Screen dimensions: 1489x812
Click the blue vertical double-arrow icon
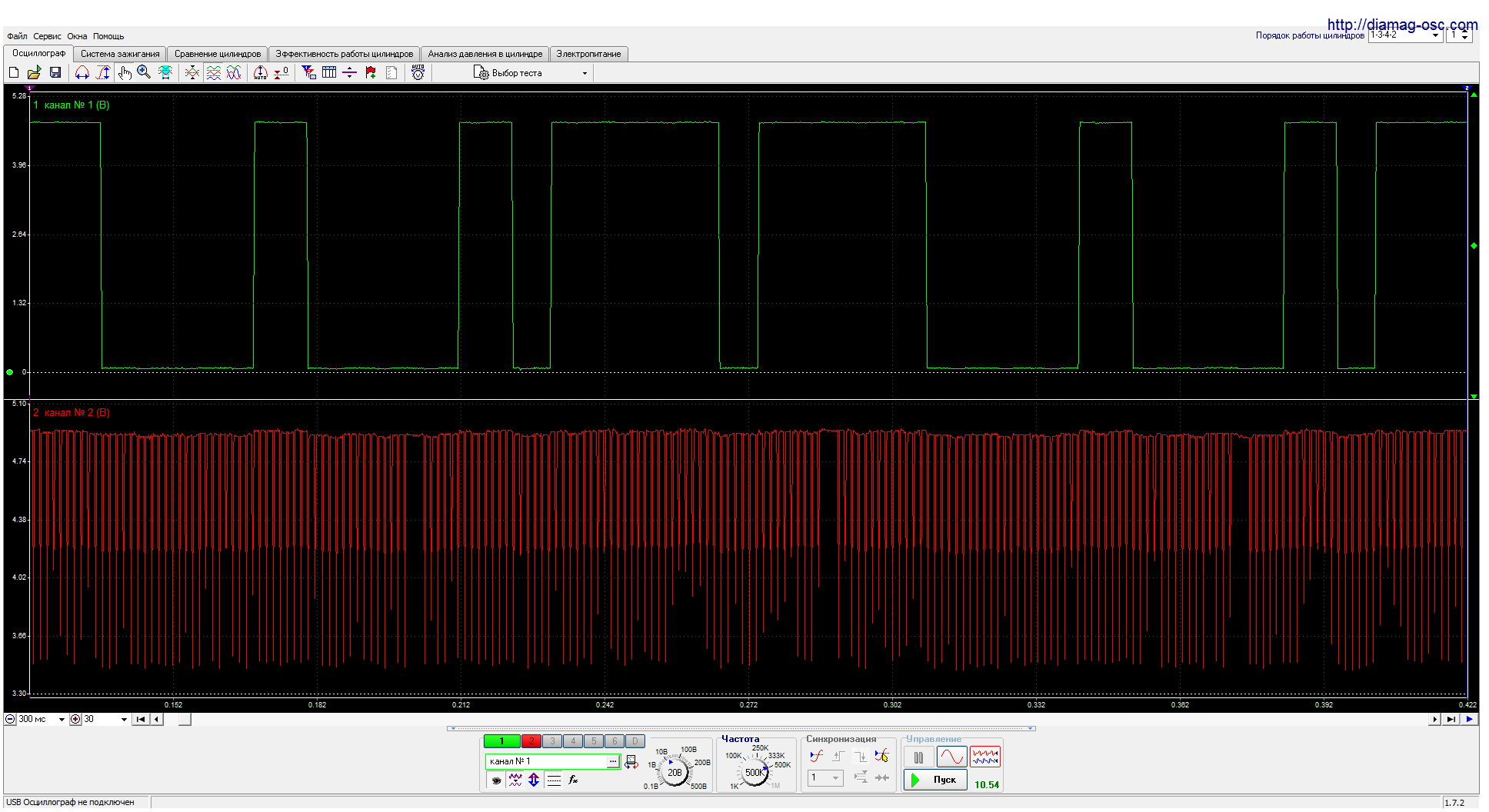coord(534,780)
